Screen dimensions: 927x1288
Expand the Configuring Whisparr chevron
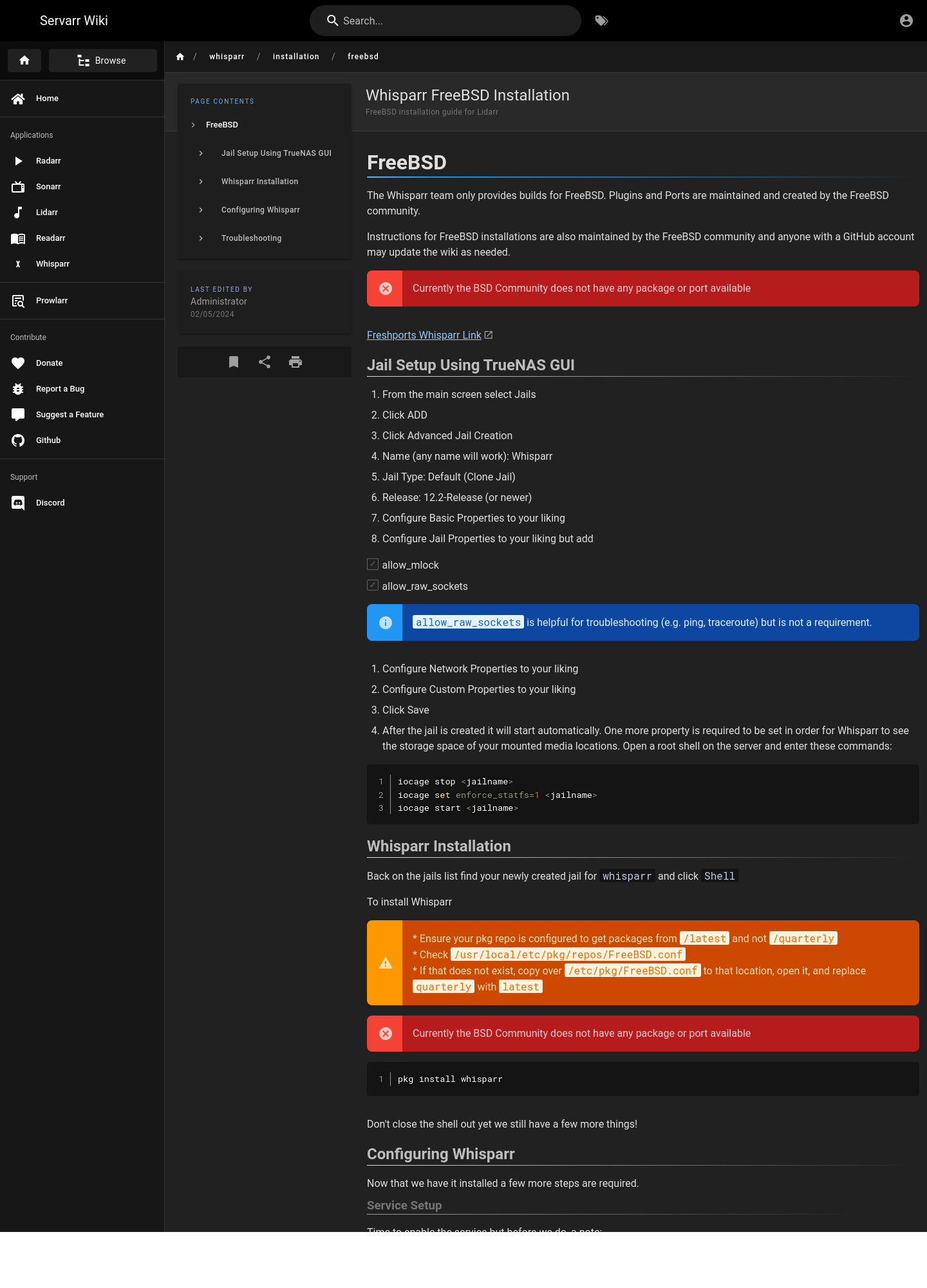point(201,210)
